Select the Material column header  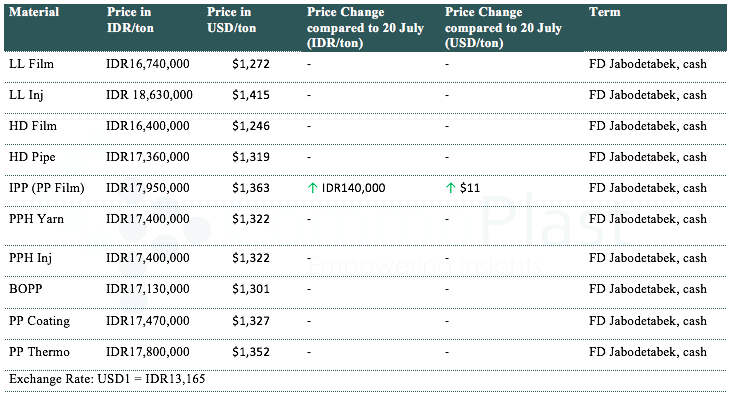(33, 12)
